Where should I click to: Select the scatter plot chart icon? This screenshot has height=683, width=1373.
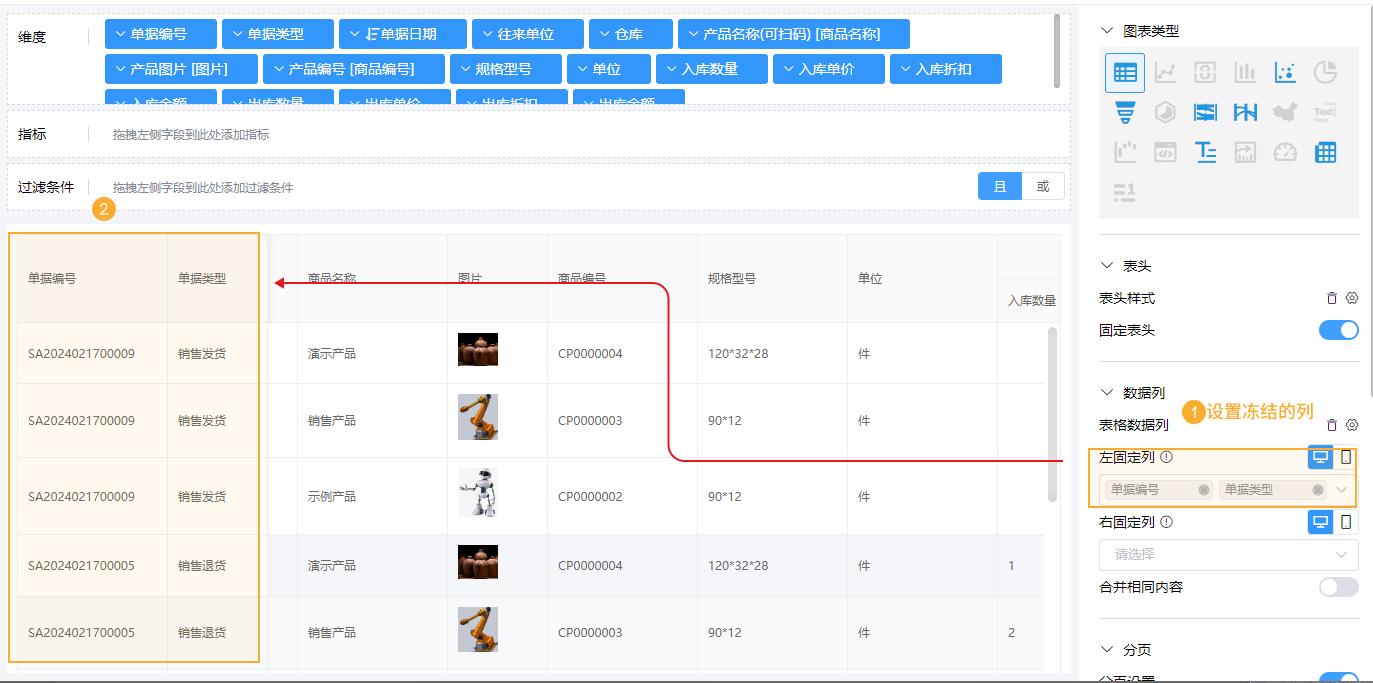pyautogui.click(x=1285, y=72)
